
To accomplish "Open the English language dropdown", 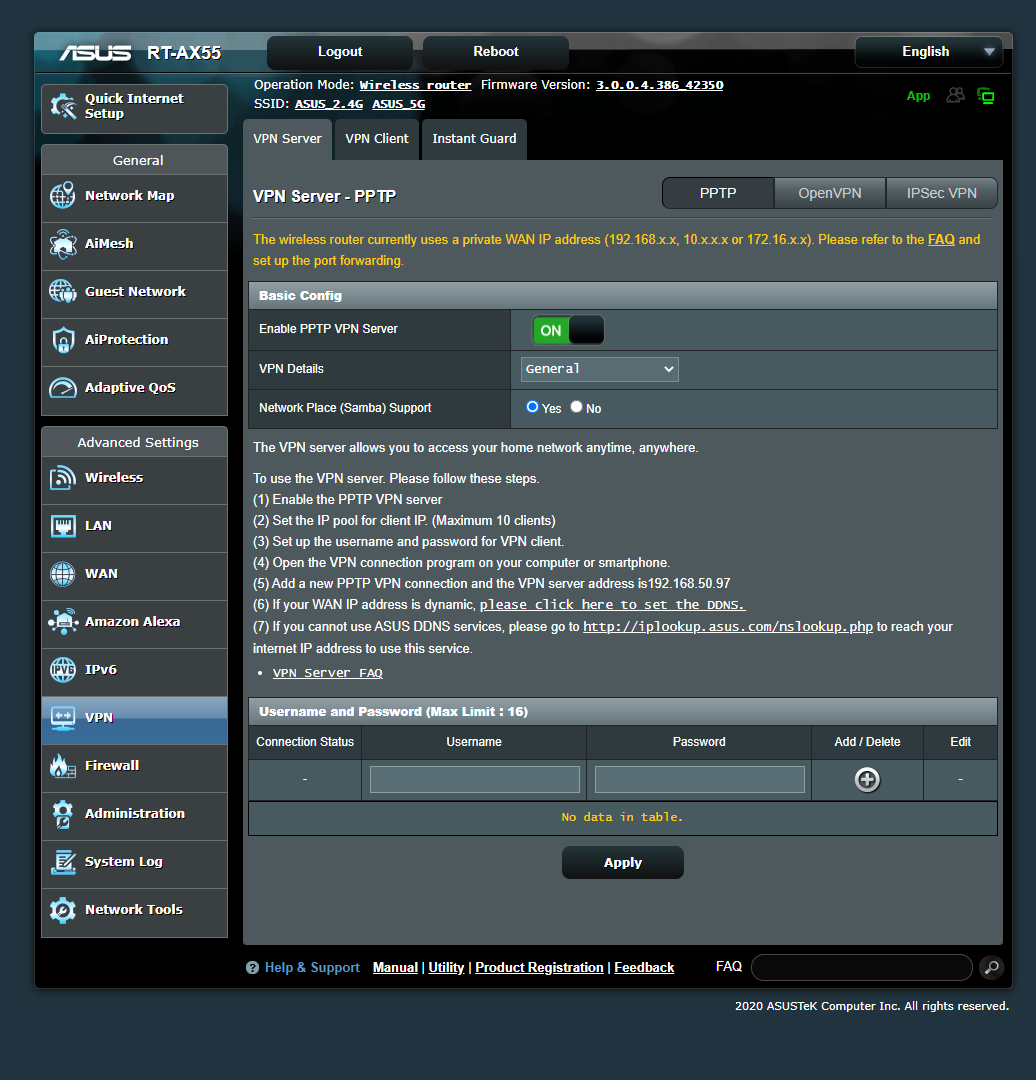I will click(x=929, y=52).
